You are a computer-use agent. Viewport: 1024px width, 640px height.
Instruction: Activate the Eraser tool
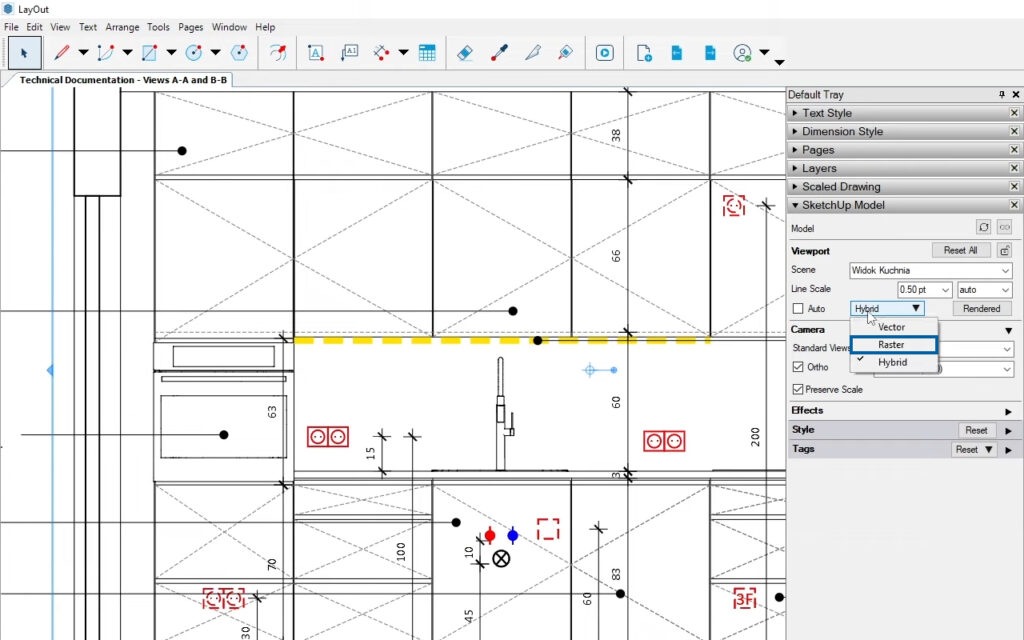click(464, 53)
